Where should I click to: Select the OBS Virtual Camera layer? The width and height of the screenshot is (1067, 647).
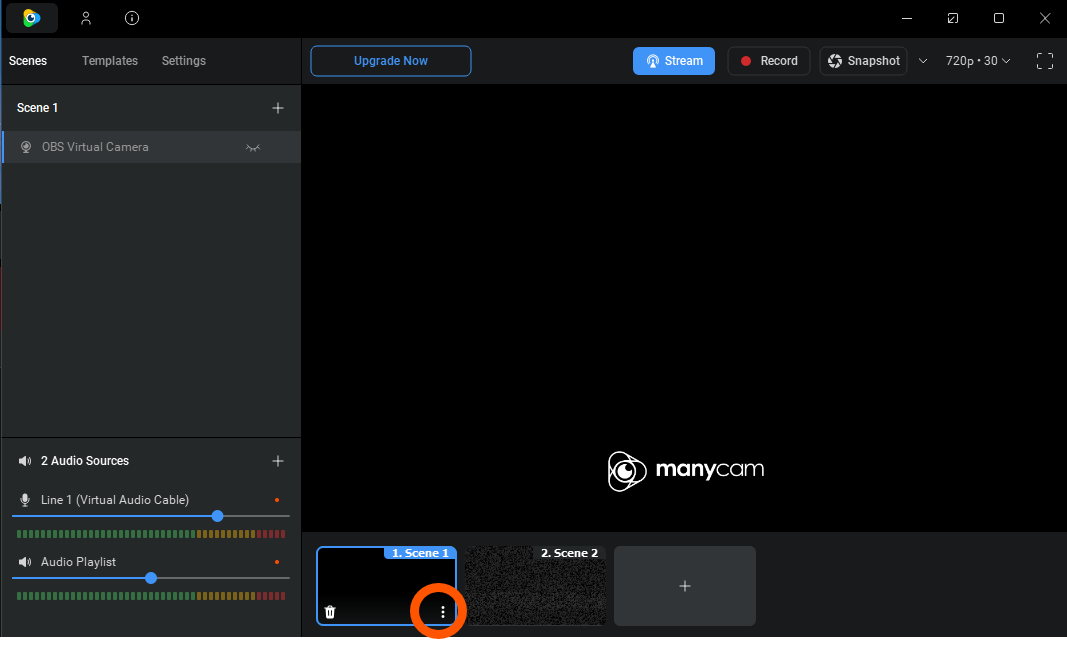tap(152, 147)
